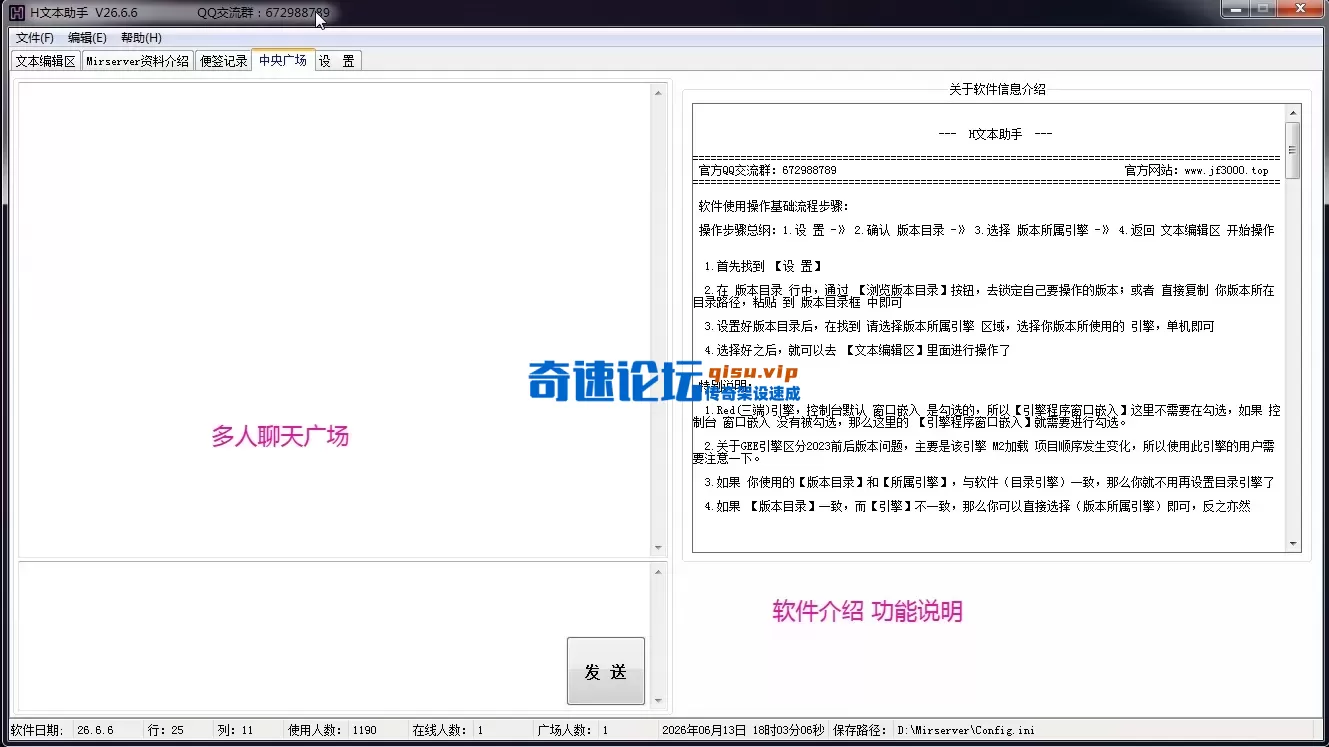Open the 设 置 tab
The image size is (1329, 747).
pos(338,61)
